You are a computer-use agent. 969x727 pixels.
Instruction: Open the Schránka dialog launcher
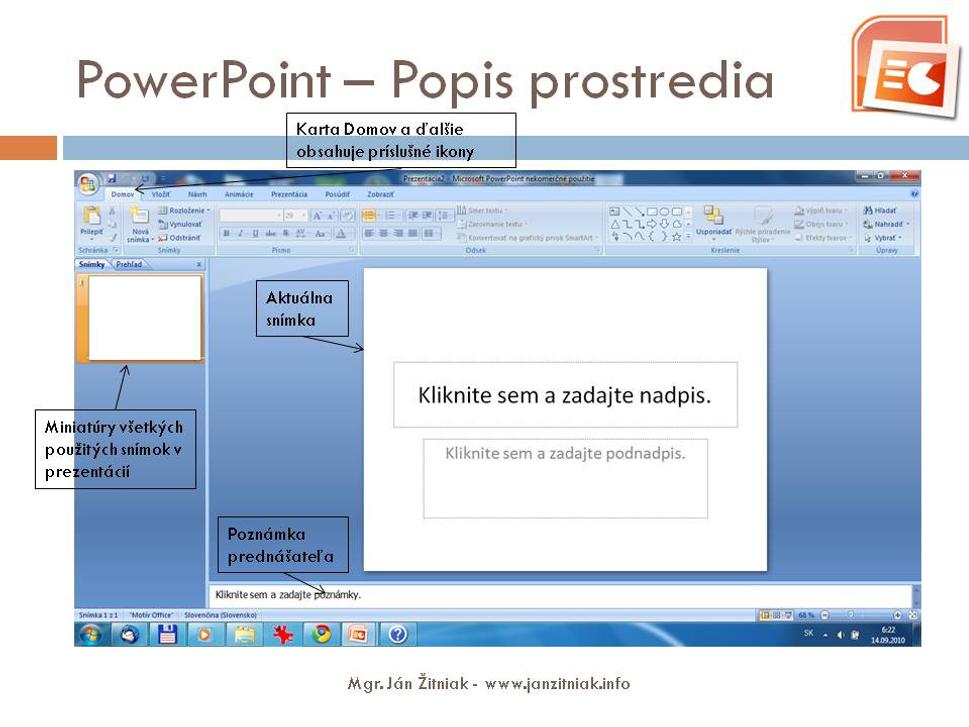pyautogui.click(x=116, y=250)
